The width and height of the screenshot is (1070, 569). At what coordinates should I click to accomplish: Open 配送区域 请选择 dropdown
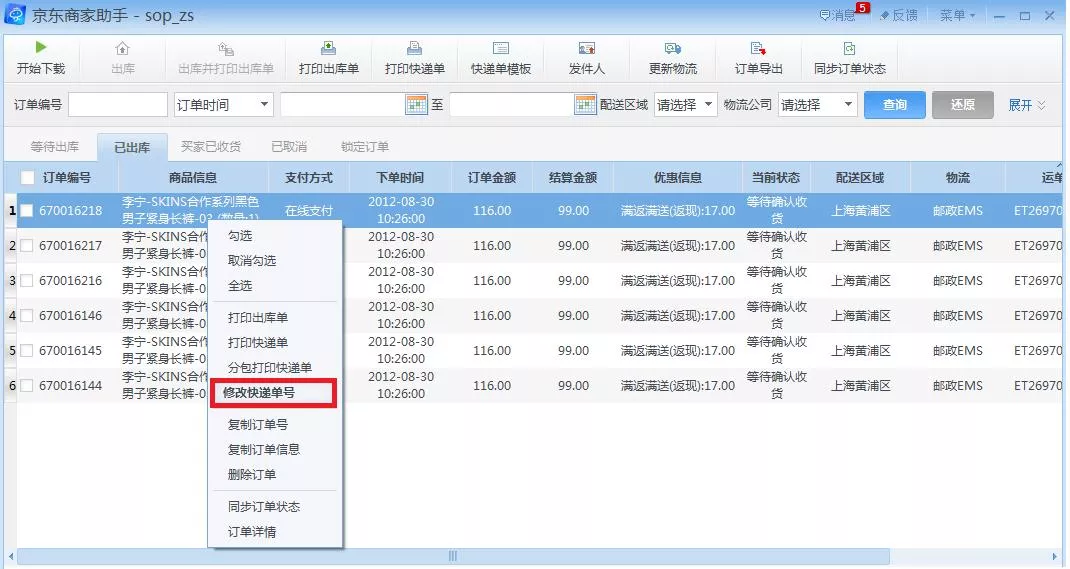(x=685, y=104)
